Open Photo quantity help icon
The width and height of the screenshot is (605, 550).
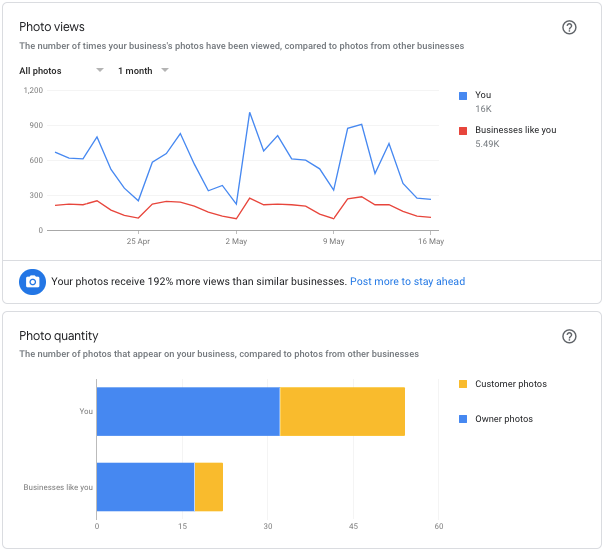pyautogui.click(x=569, y=337)
